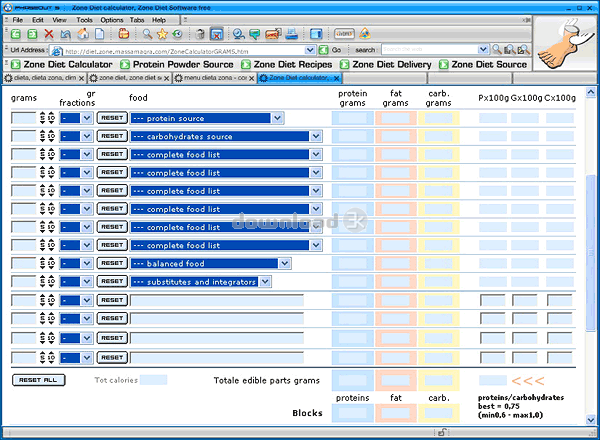
Task: Toggle the side panel layout icon
Action: point(316,34)
